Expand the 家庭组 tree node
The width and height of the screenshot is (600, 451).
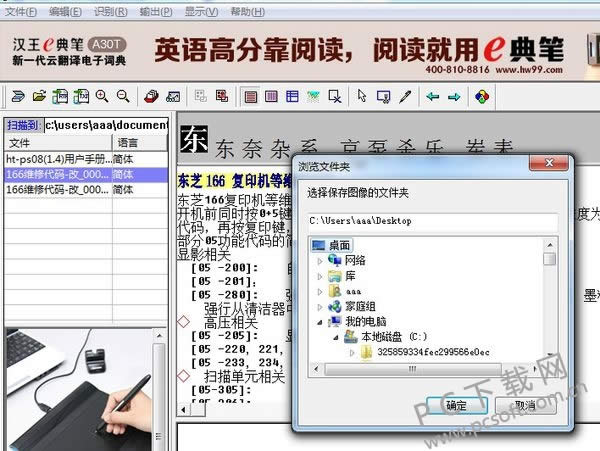click(x=320, y=307)
